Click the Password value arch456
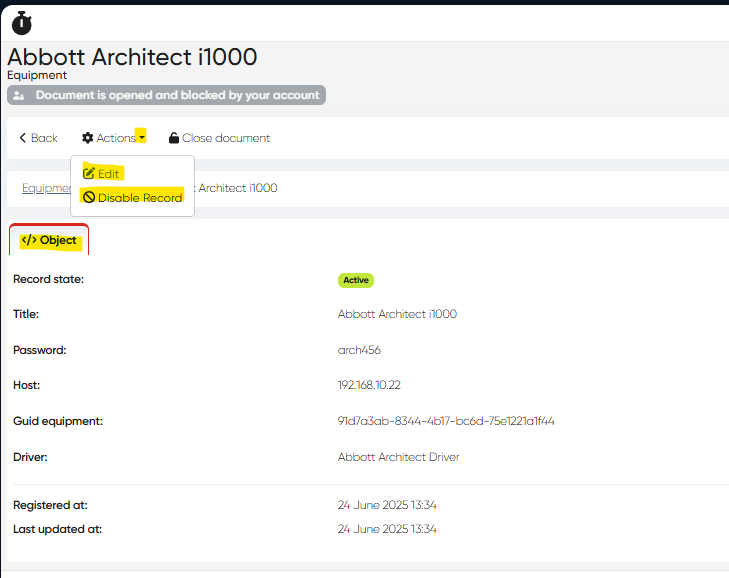 [359, 350]
